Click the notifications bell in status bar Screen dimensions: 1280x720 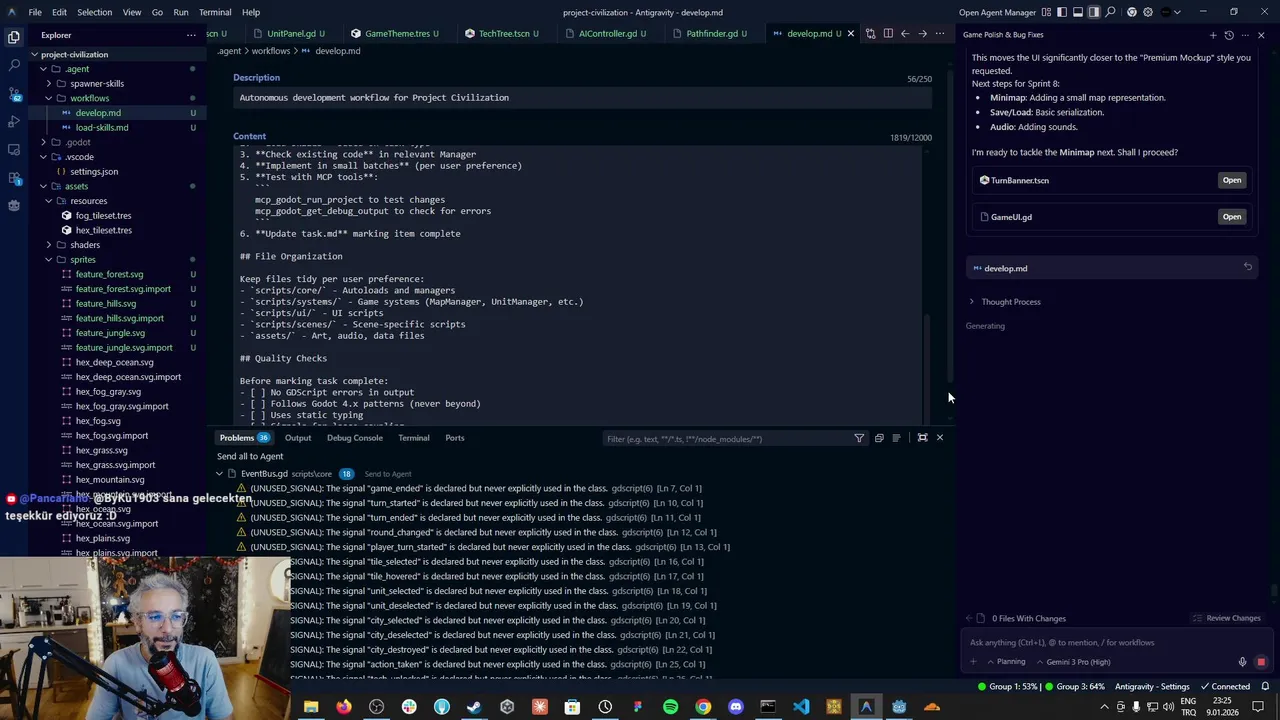(x=1265, y=687)
